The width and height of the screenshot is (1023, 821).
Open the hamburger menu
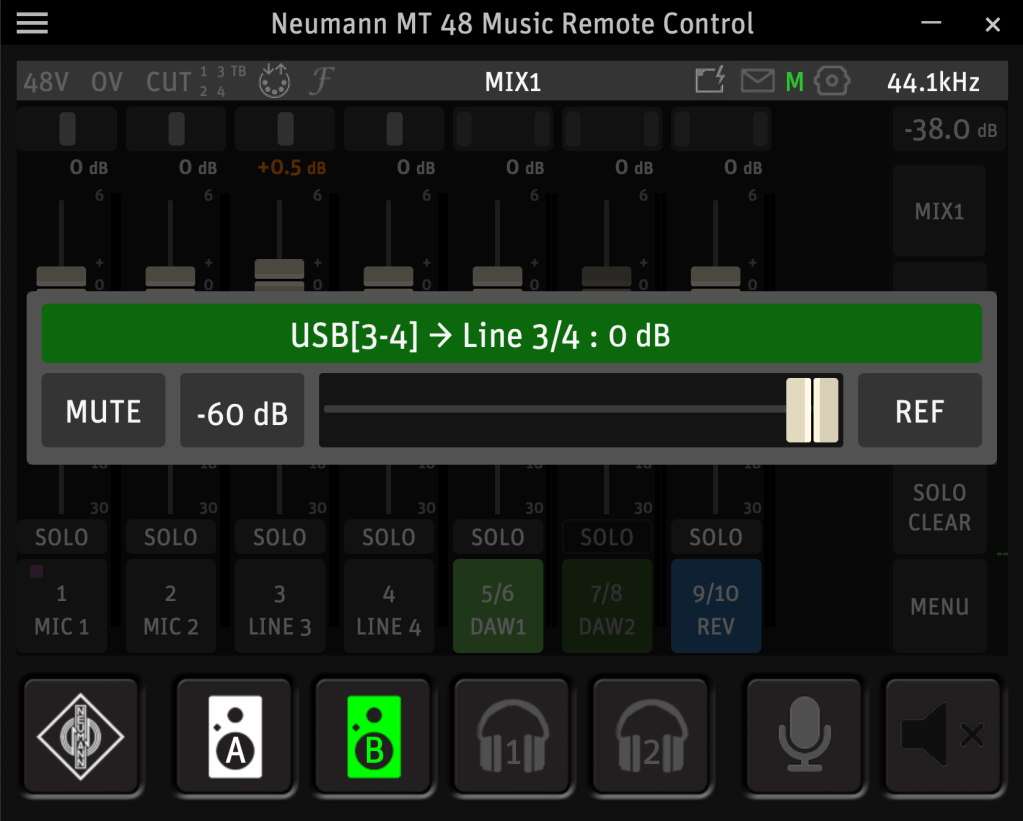tap(32, 24)
